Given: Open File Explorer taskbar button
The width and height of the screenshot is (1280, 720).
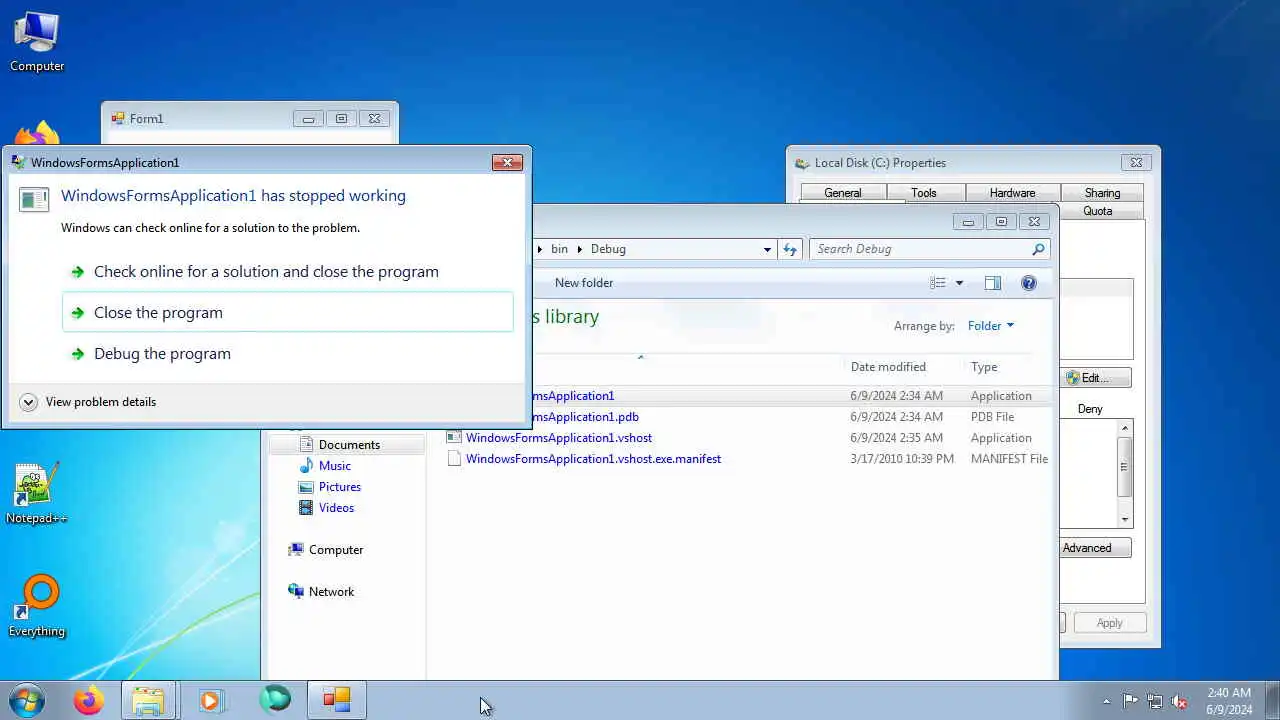Looking at the screenshot, I should (148, 700).
